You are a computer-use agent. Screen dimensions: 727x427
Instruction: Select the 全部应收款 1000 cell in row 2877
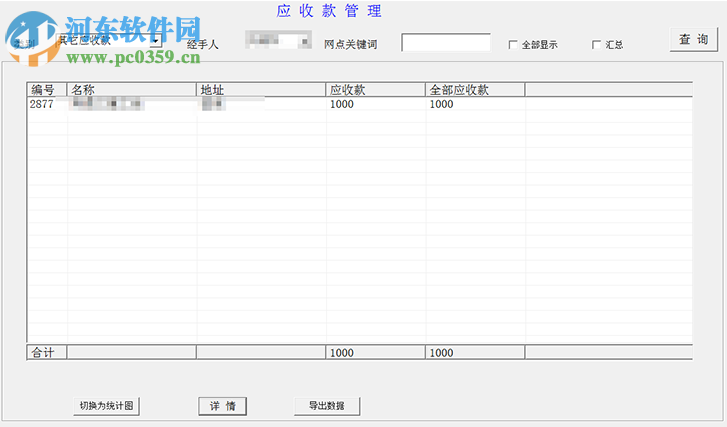475,104
